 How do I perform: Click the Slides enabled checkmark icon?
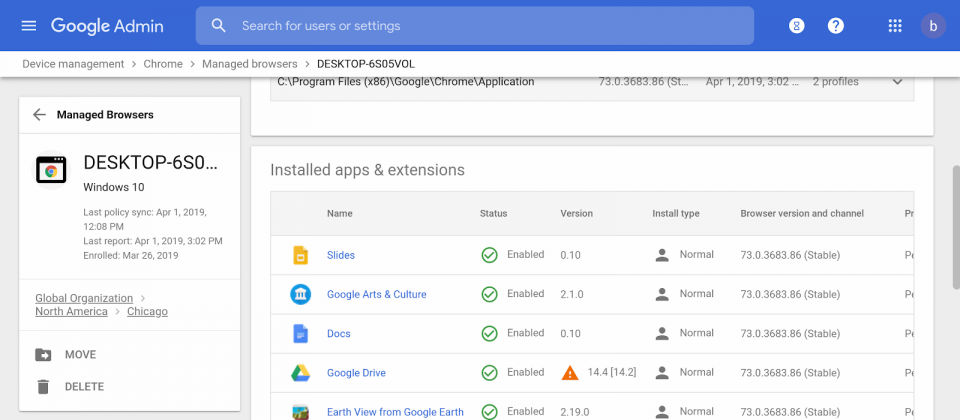[x=489, y=255]
